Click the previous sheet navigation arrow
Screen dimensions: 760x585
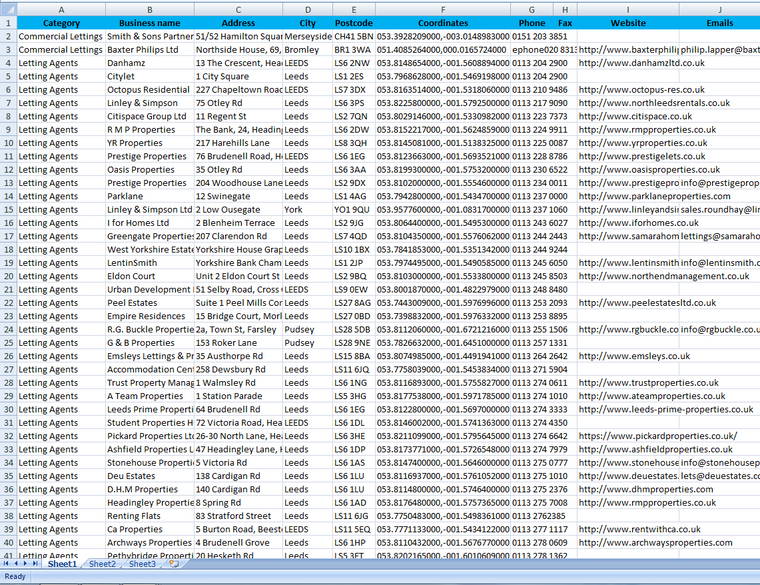point(16,563)
